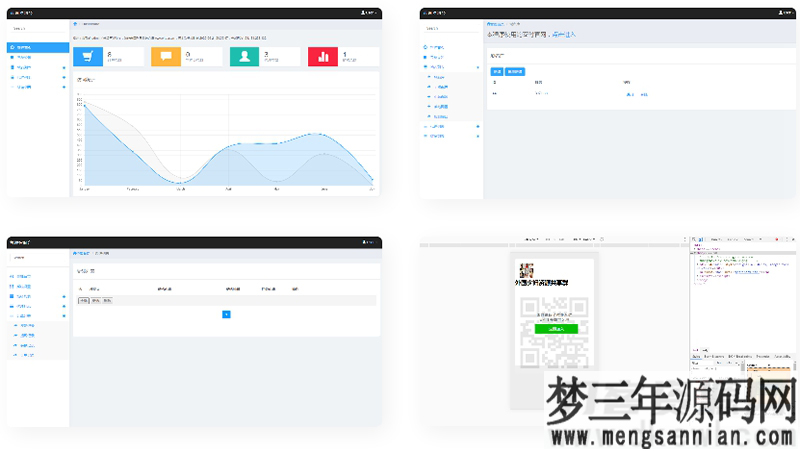Click the second sidebar item in the bottom-left screenshot
This screenshot has height=452, width=800.
point(21,287)
